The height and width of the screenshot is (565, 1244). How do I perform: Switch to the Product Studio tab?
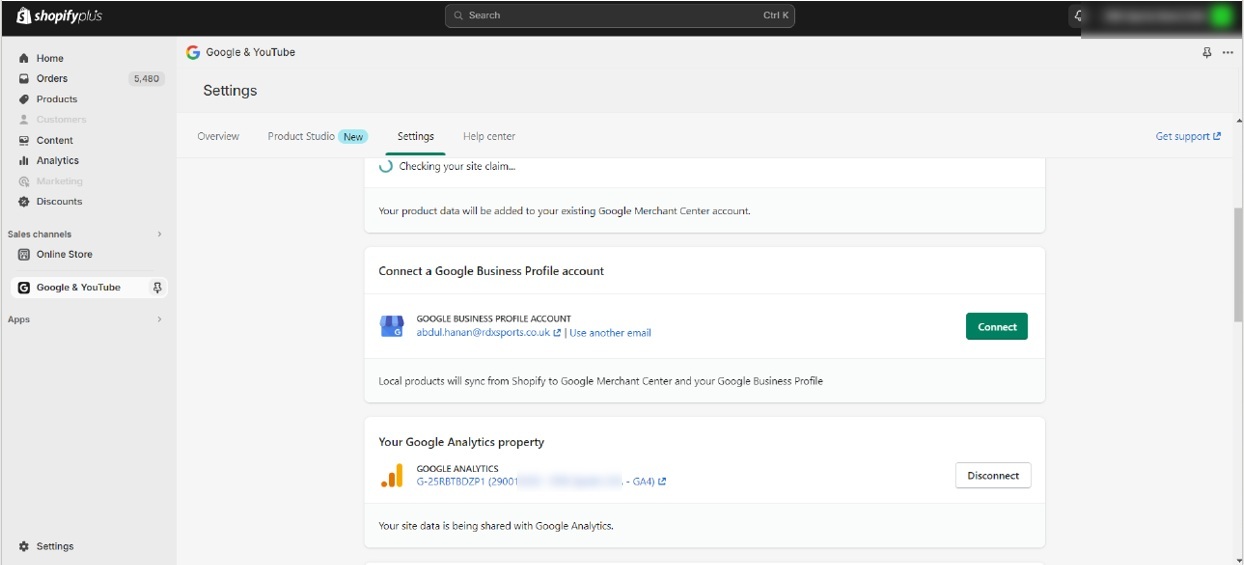click(x=301, y=136)
